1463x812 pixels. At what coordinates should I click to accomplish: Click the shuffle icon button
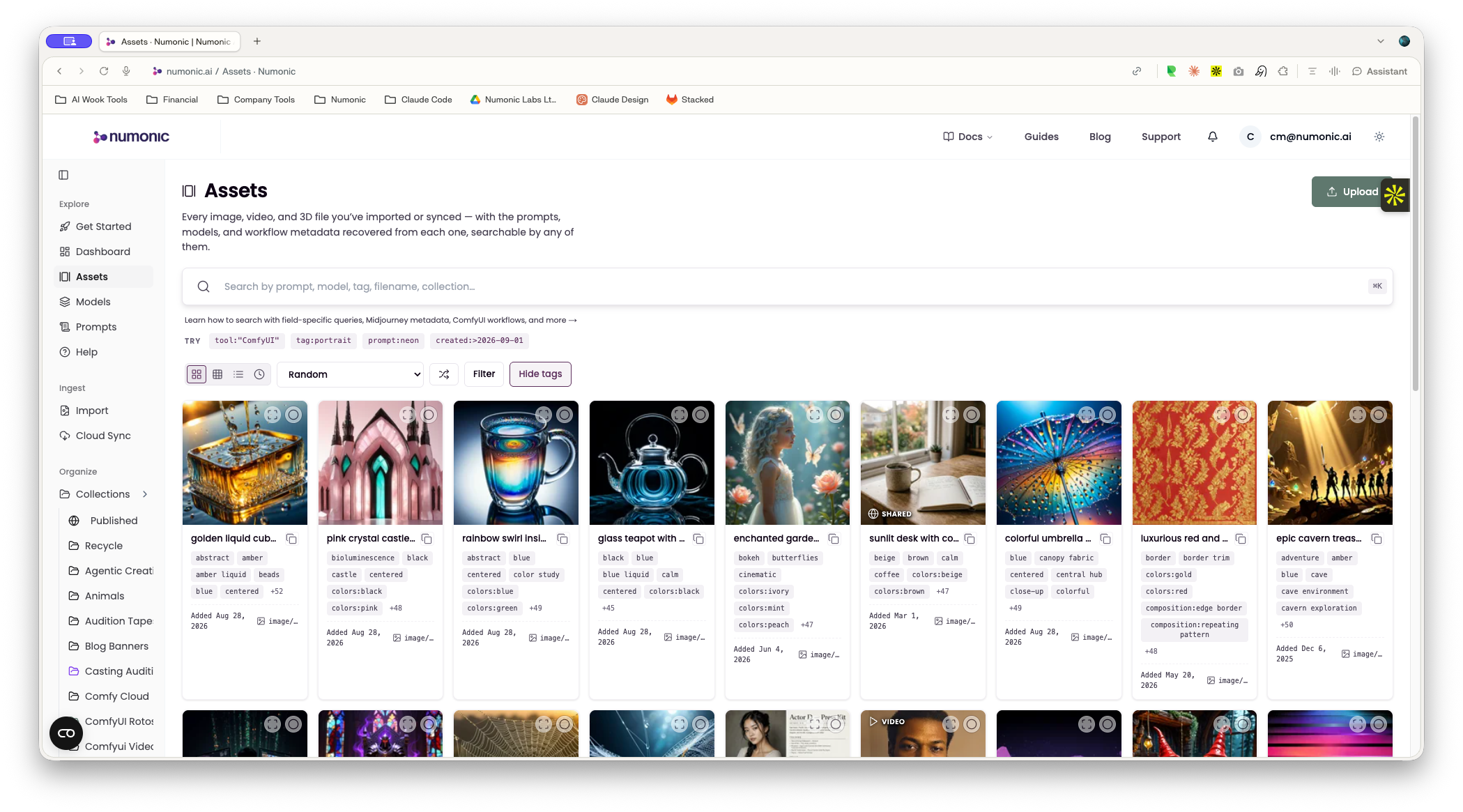coord(444,374)
